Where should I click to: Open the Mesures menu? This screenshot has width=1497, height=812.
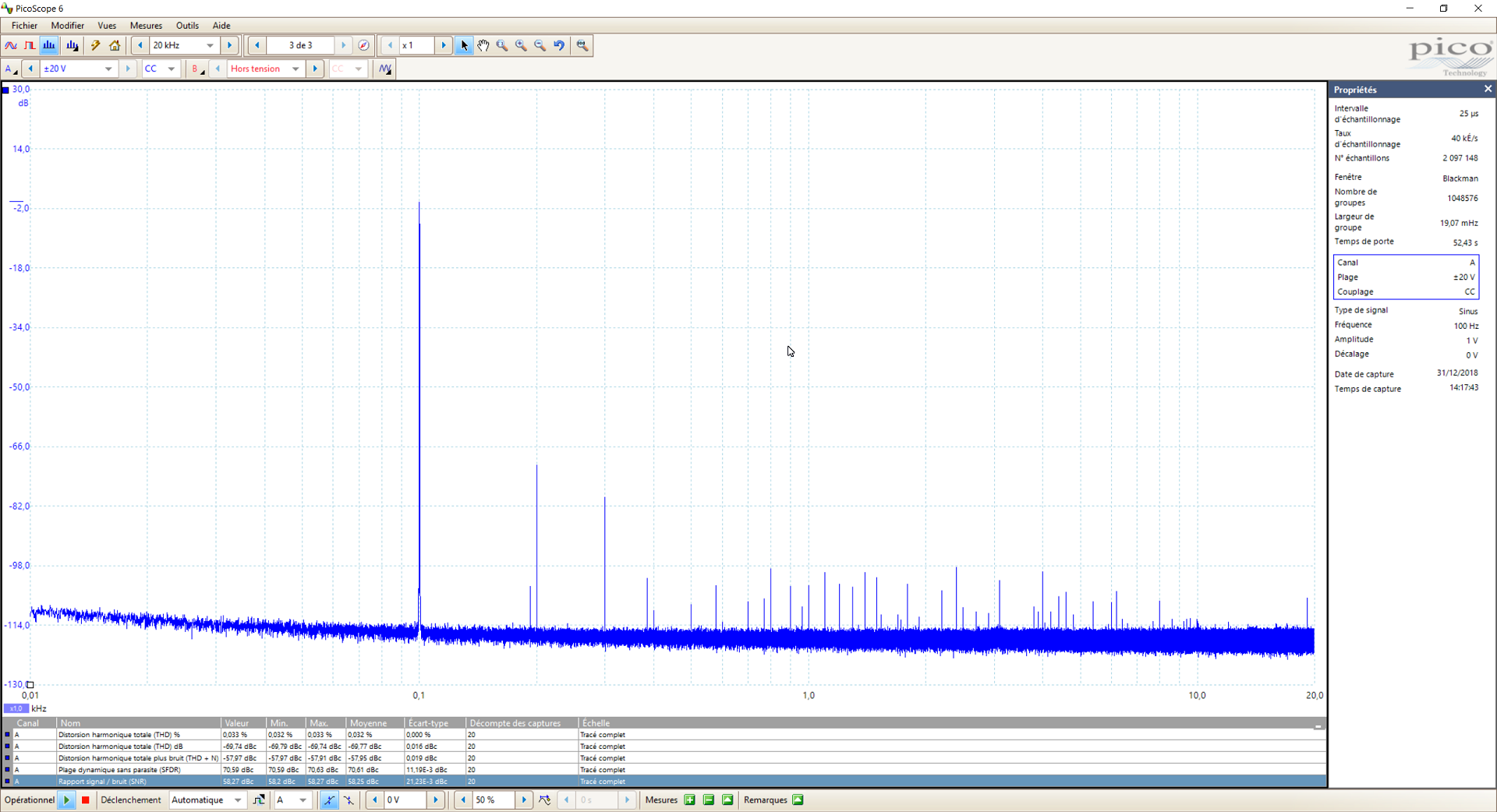(x=146, y=26)
